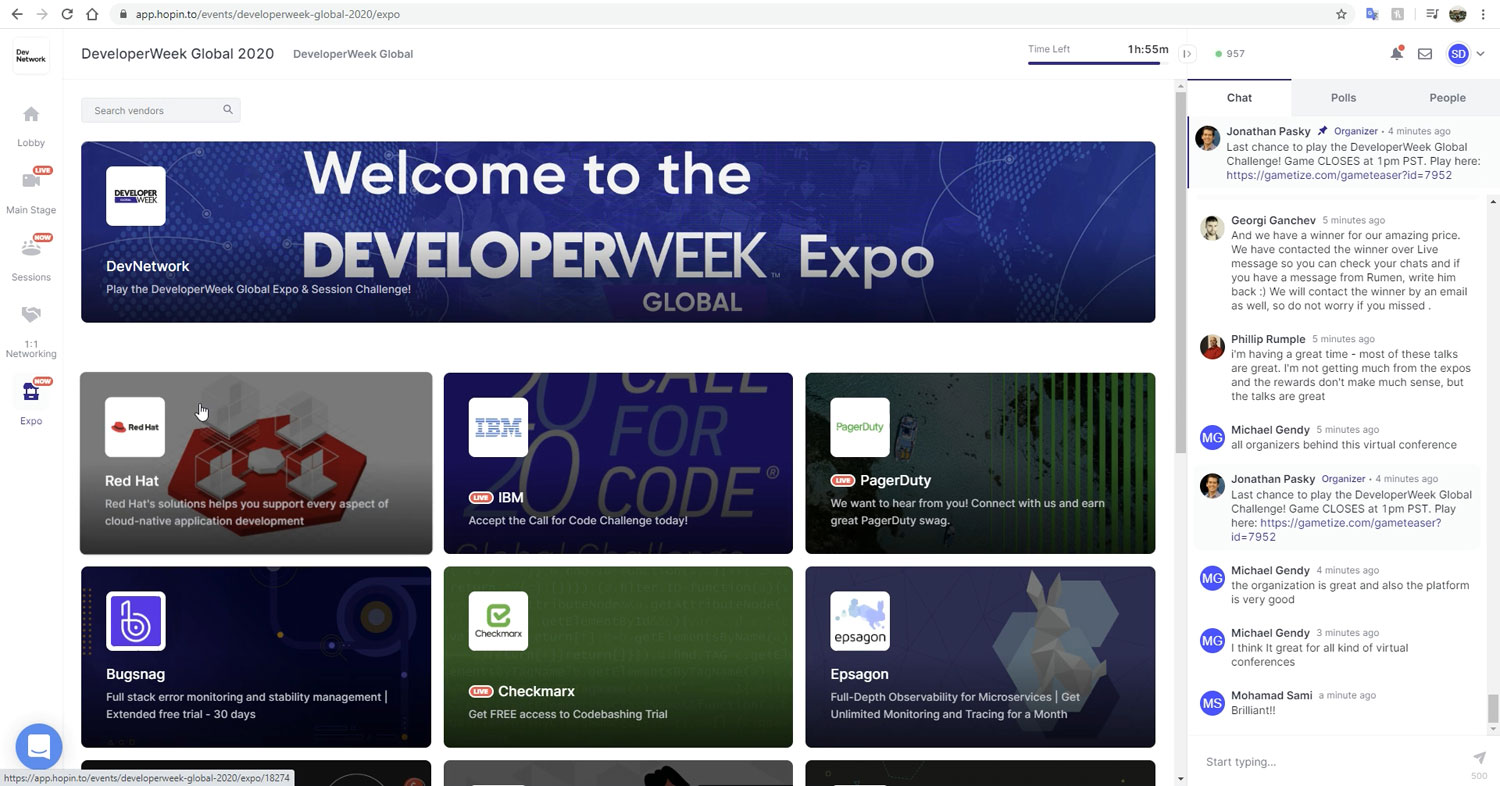1500x786 pixels.
Task: Reload the page with refresh icon
Action: click(67, 14)
